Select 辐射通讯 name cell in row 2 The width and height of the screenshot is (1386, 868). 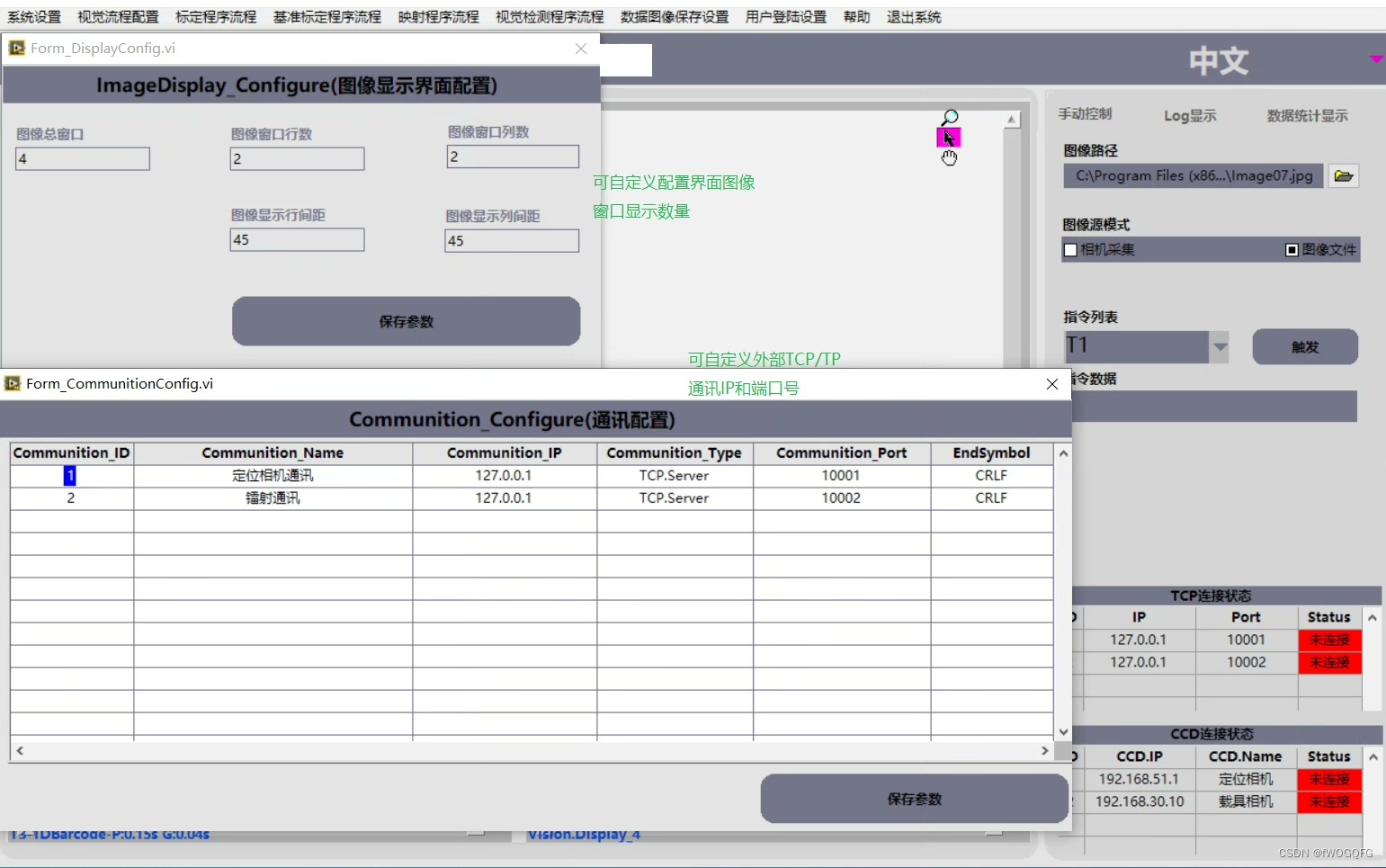tap(273, 497)
